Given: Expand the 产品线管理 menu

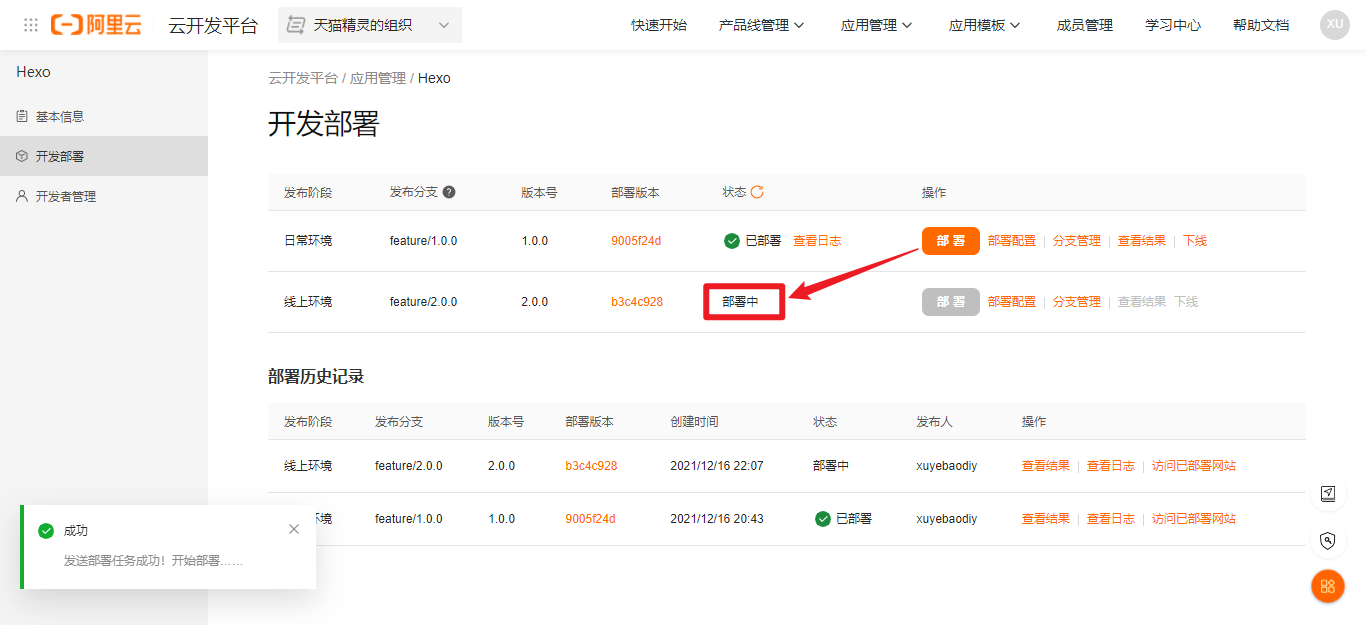Looking at the screenshot, I should [762, 25].
